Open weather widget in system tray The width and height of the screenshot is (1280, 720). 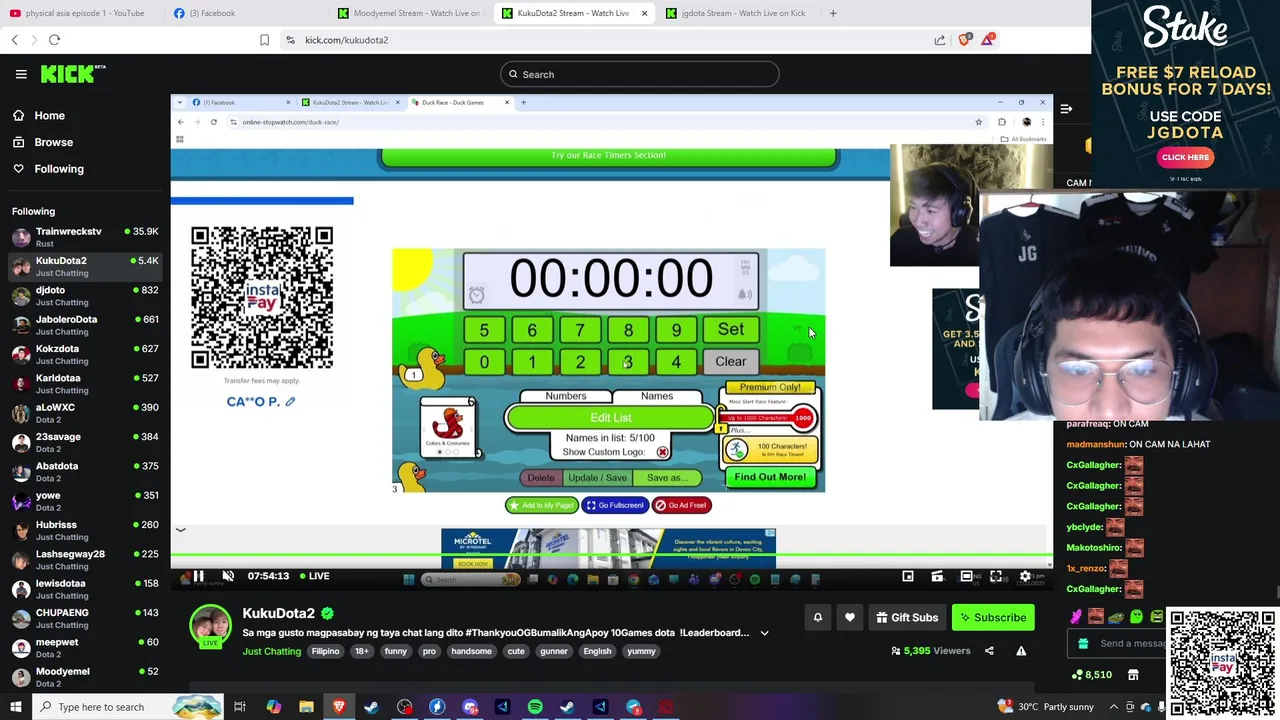point(1048,707)
